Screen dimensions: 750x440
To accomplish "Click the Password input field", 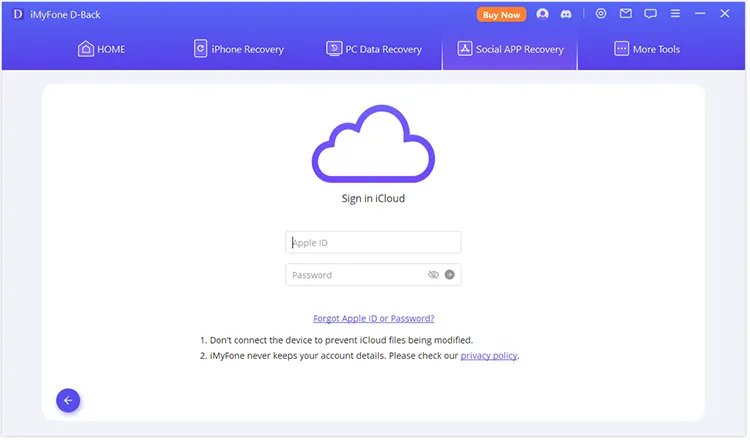I will (374, 275).
